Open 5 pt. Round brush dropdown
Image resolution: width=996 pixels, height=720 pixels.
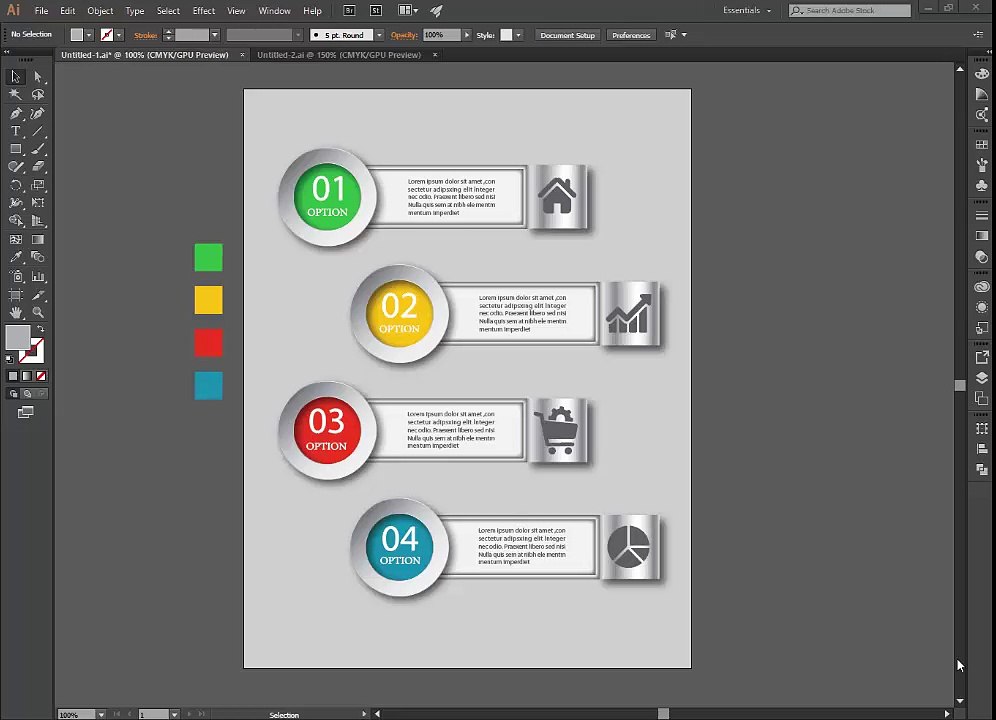pyautogui.click(x=379, y=35)
